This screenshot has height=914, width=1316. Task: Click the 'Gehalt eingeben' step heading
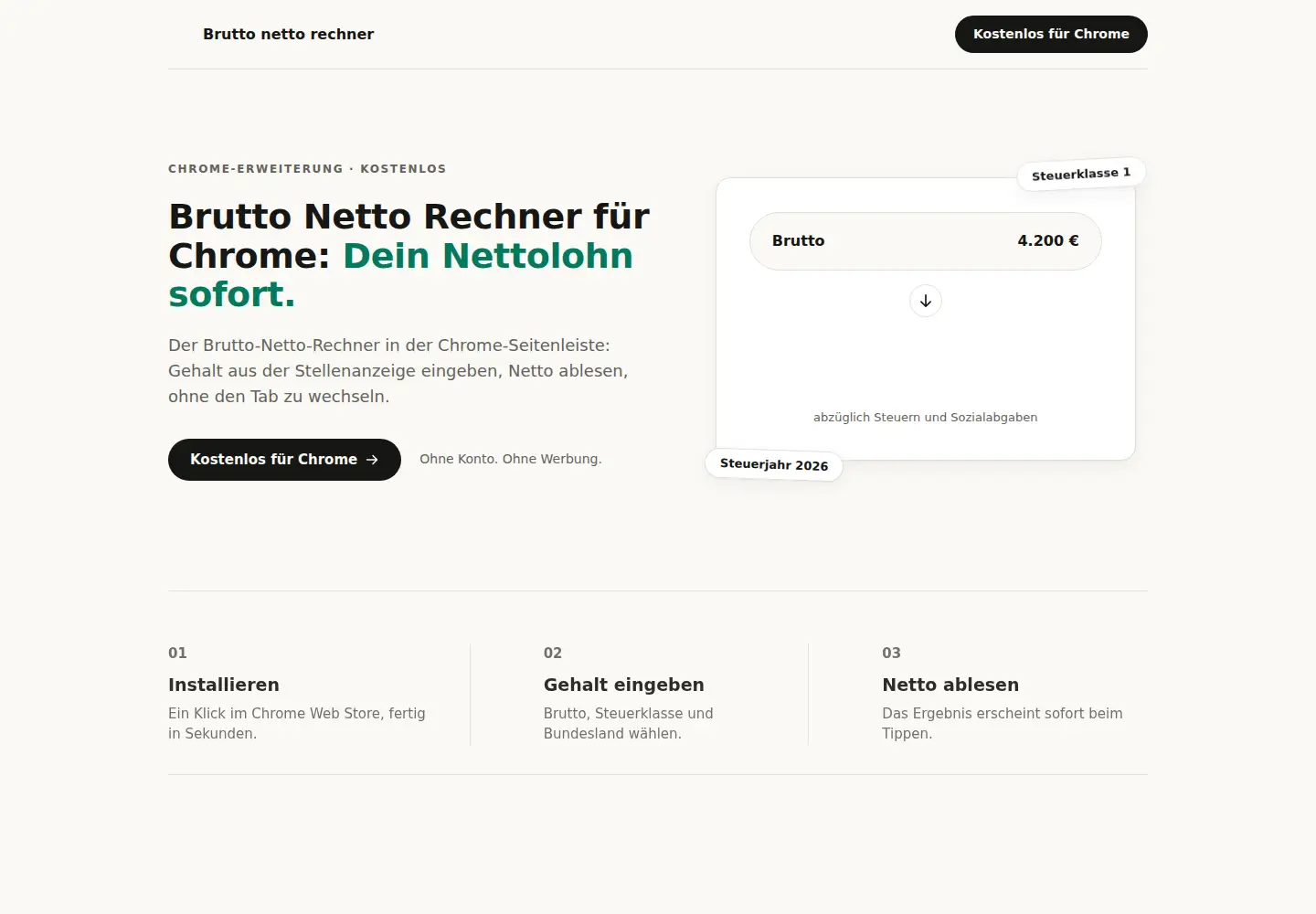click(624, 685)
